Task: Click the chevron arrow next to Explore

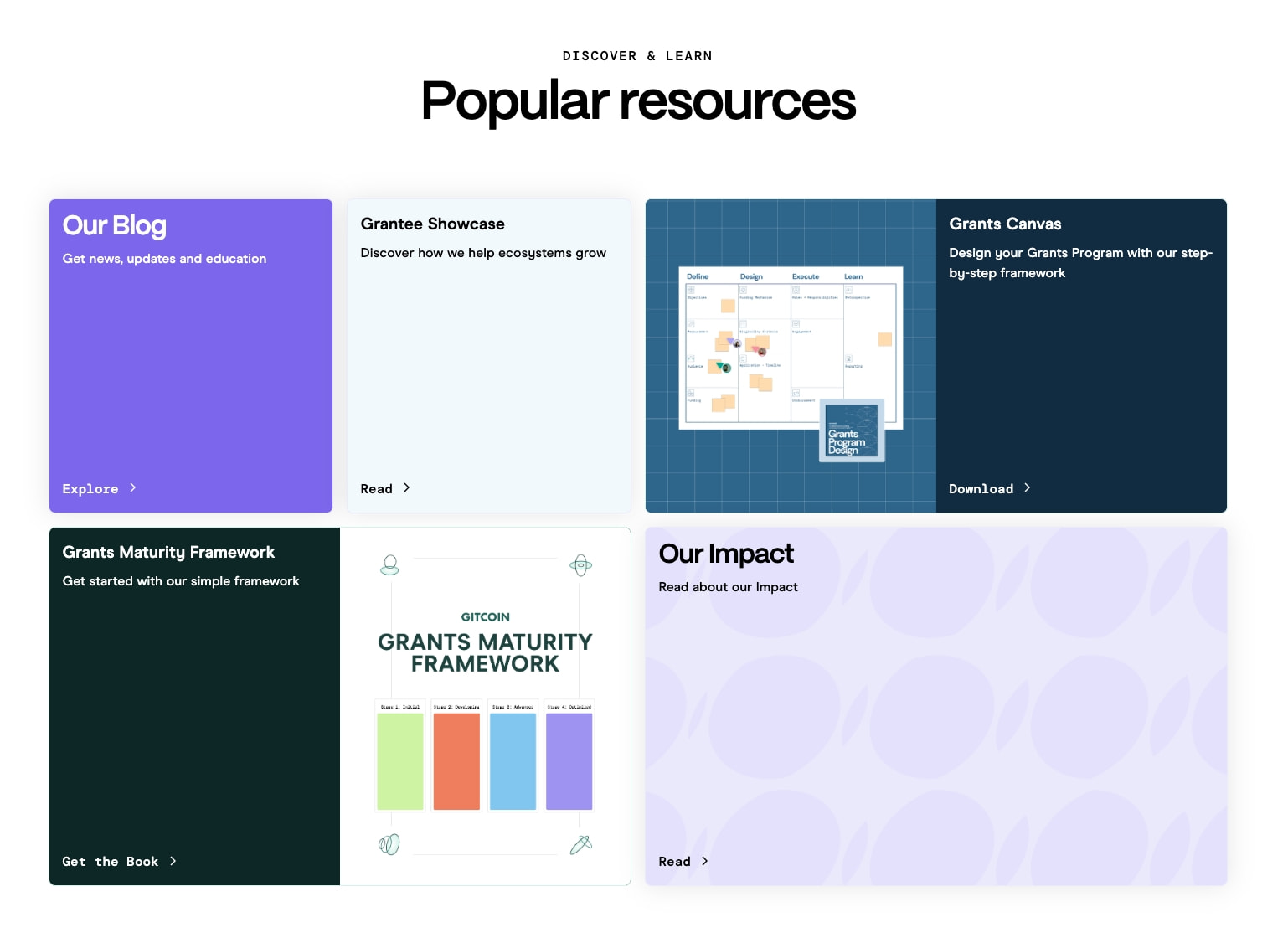Action: tap(133, 488)
